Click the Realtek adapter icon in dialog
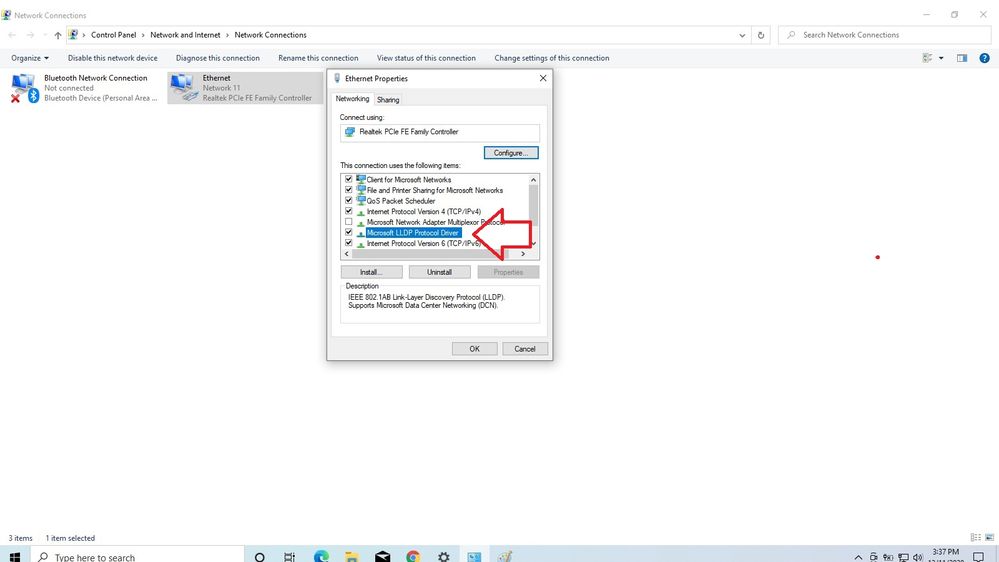This screenshot has width=999, height=562. (350, 132)
